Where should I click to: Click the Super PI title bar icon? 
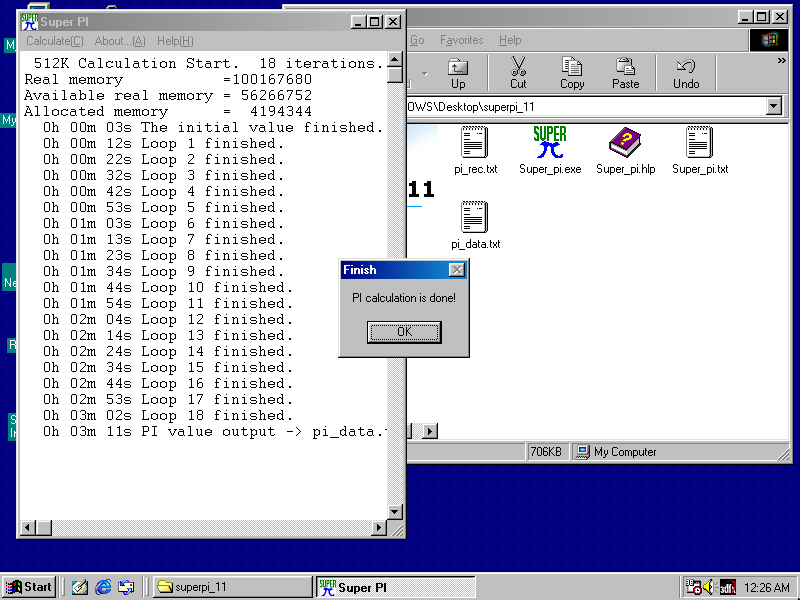tap(30, 22)
